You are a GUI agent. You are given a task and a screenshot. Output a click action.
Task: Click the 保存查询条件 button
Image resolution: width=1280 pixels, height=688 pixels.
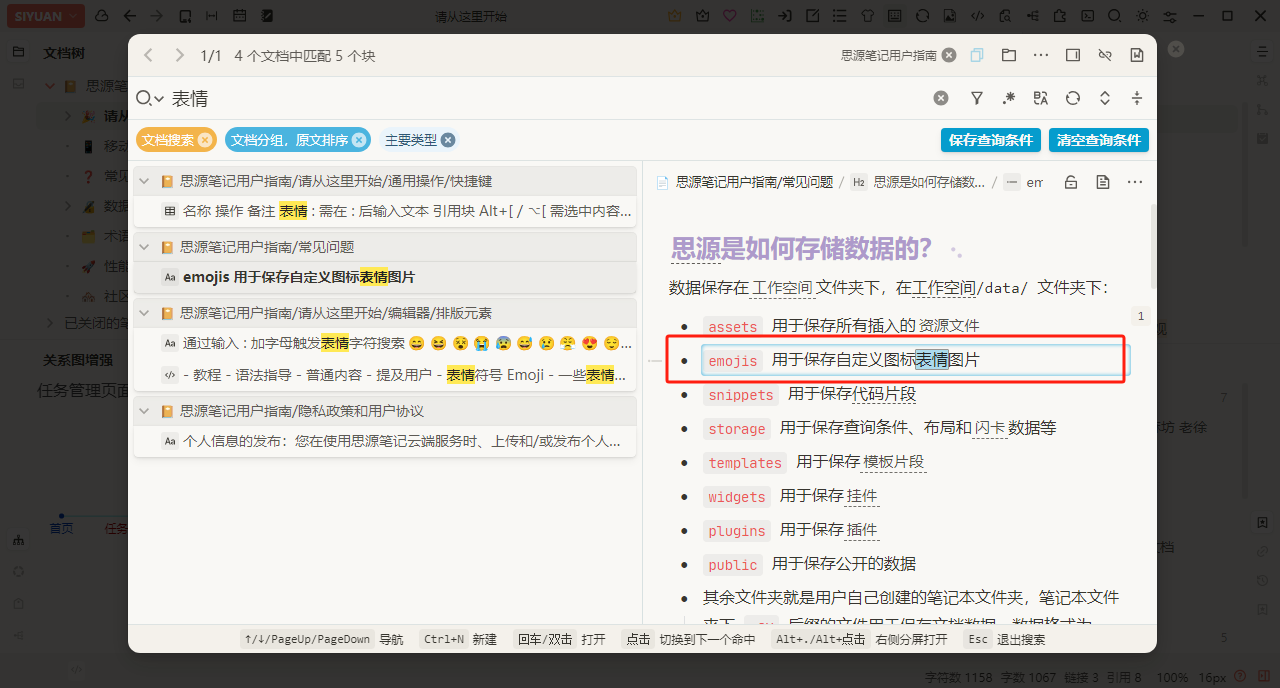click(x=990, y=140)
